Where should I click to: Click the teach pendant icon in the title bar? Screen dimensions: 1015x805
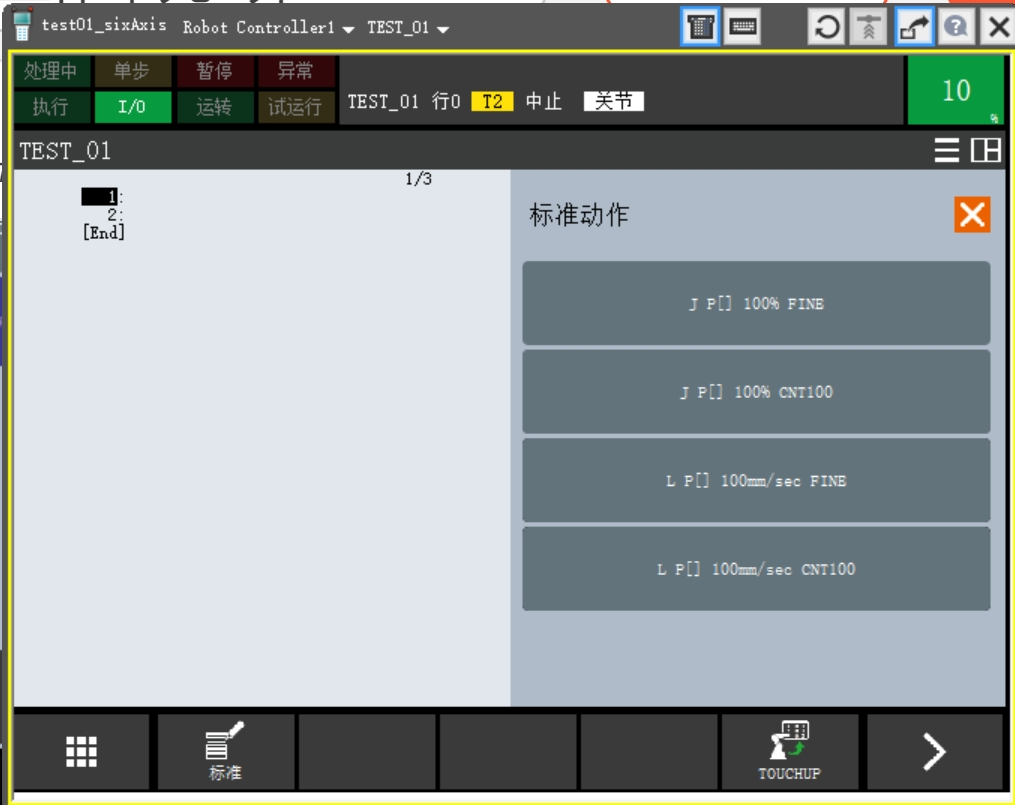pos(21,26)
